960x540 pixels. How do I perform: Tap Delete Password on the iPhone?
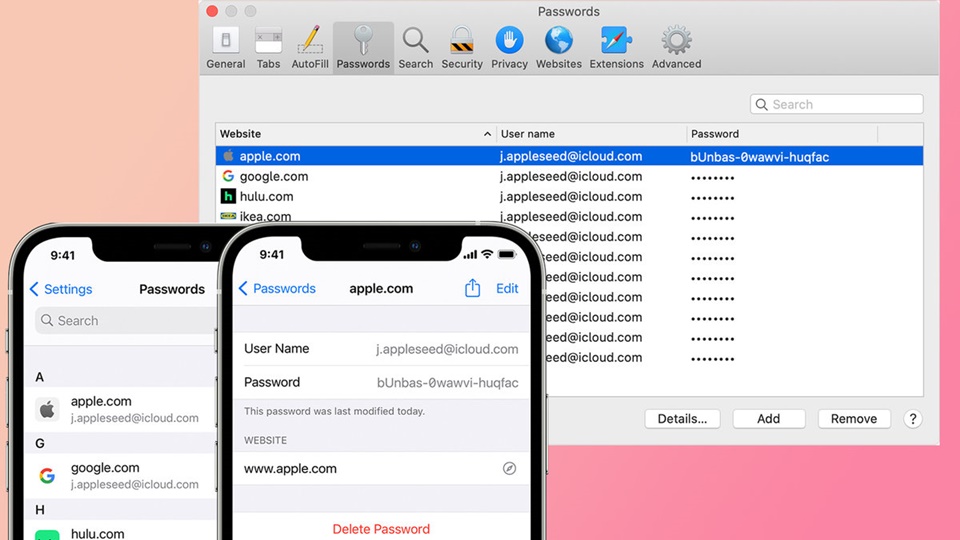[381, 529]
